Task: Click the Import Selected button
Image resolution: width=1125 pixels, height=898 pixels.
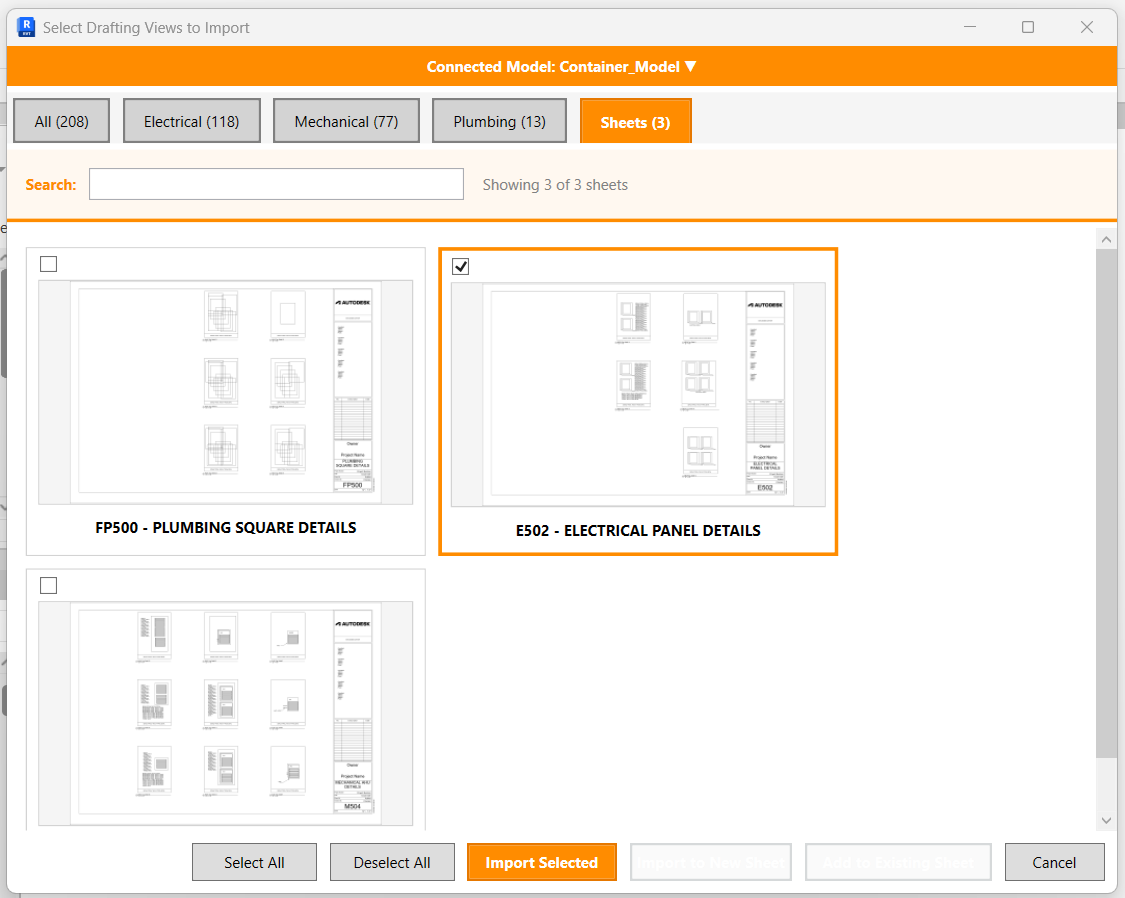Action: (x=541, y=862)
